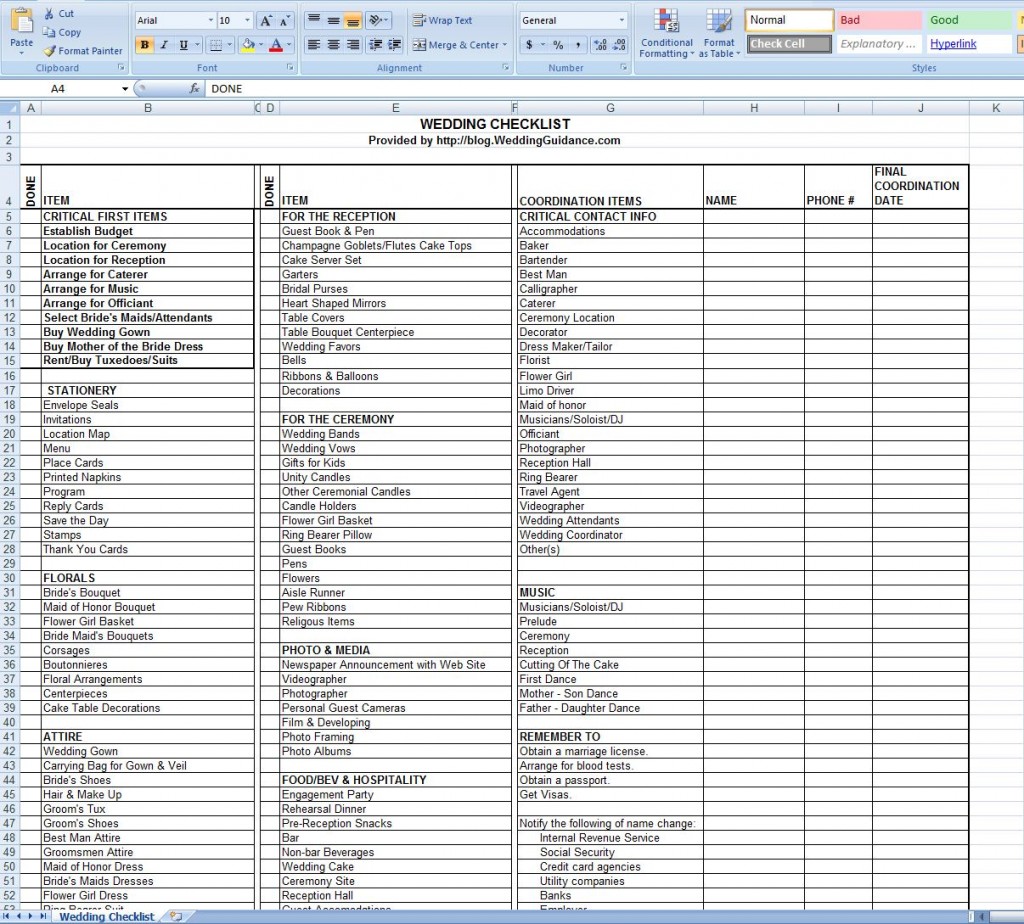Image resolution: width=1024 pixels, height=924 pixels.
Task: Toggle Wrap Text on the selected cell
Action: pyautogui.click(x=444, y=20)
